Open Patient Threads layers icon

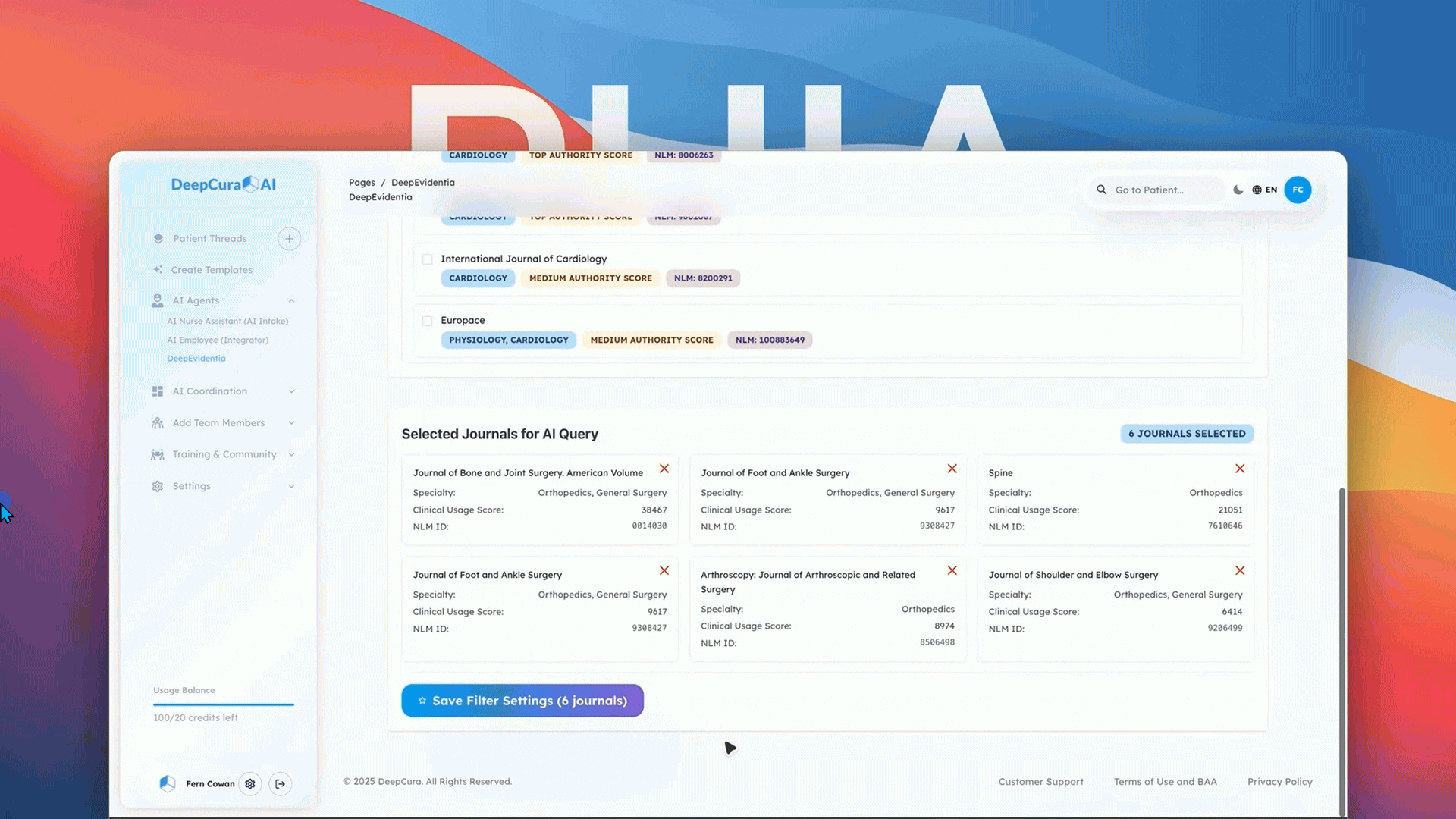pos(158,238)
